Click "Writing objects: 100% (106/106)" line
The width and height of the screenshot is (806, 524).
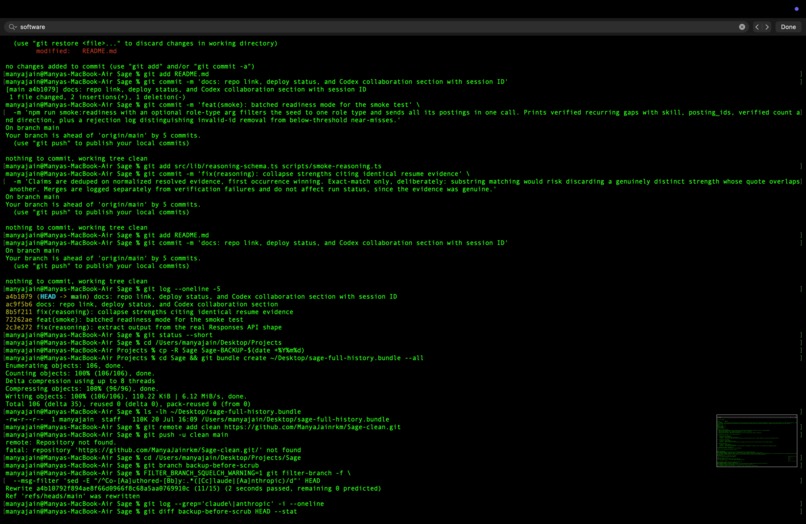click(126, 396)
